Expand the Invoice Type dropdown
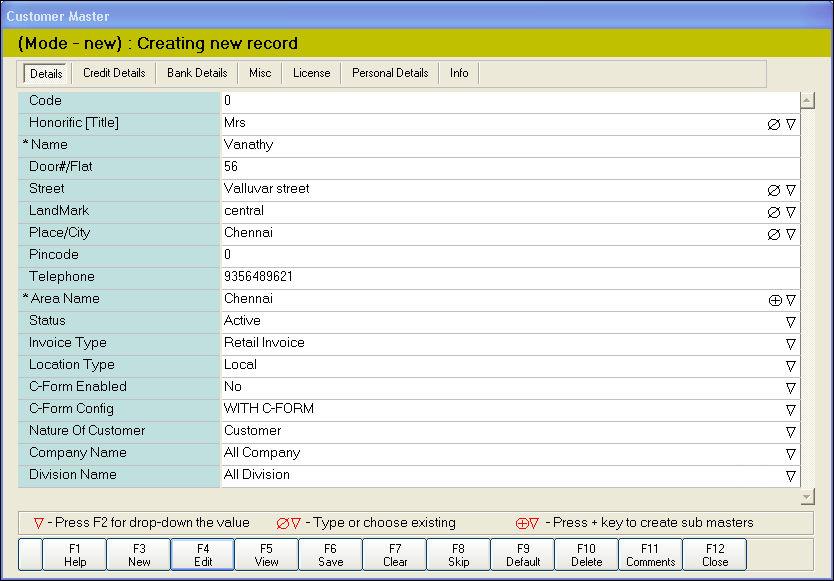This screenshot has width=834, height=581. click(790, 344)
